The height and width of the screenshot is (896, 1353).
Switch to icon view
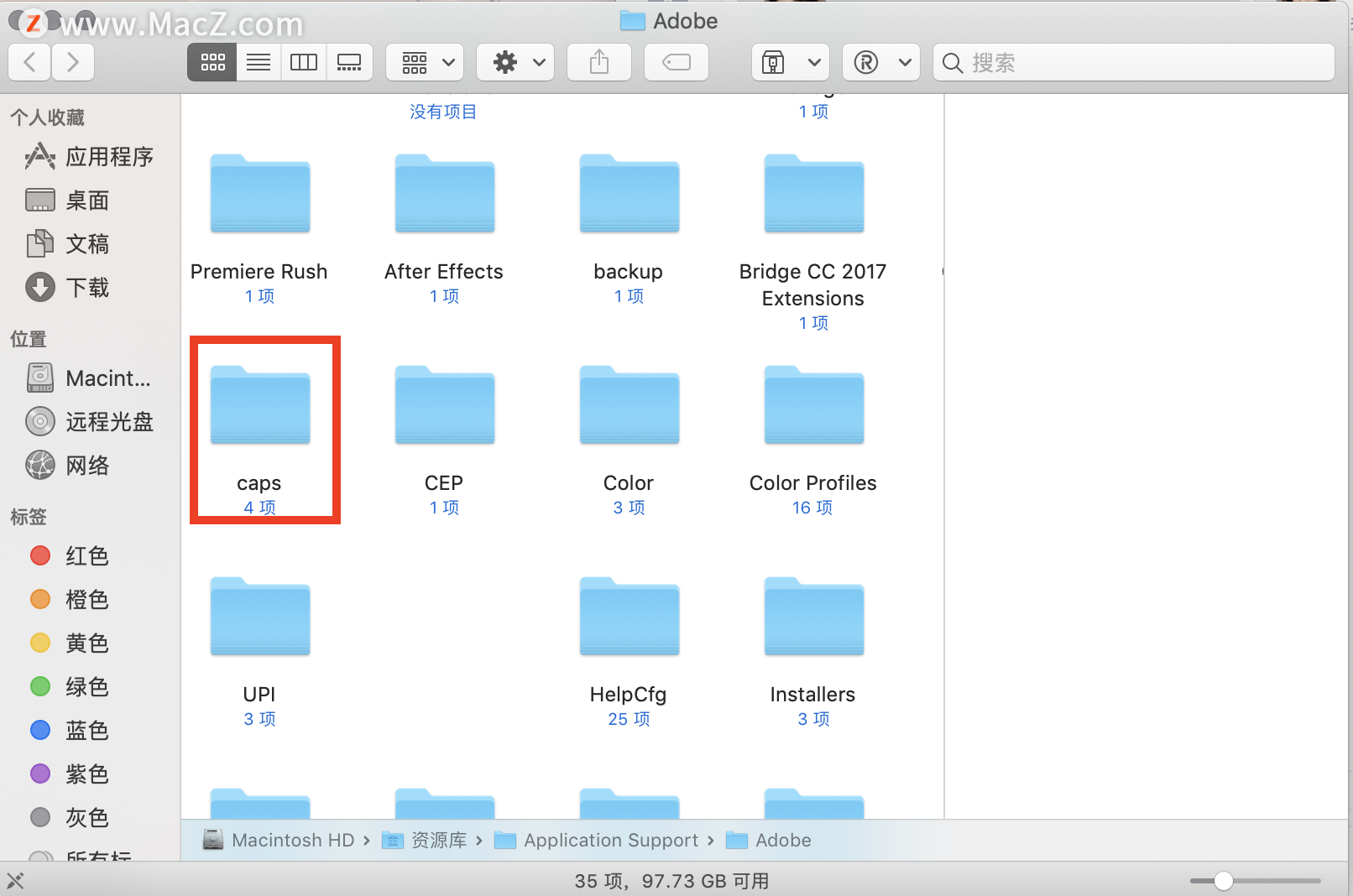tap(212, 62)
